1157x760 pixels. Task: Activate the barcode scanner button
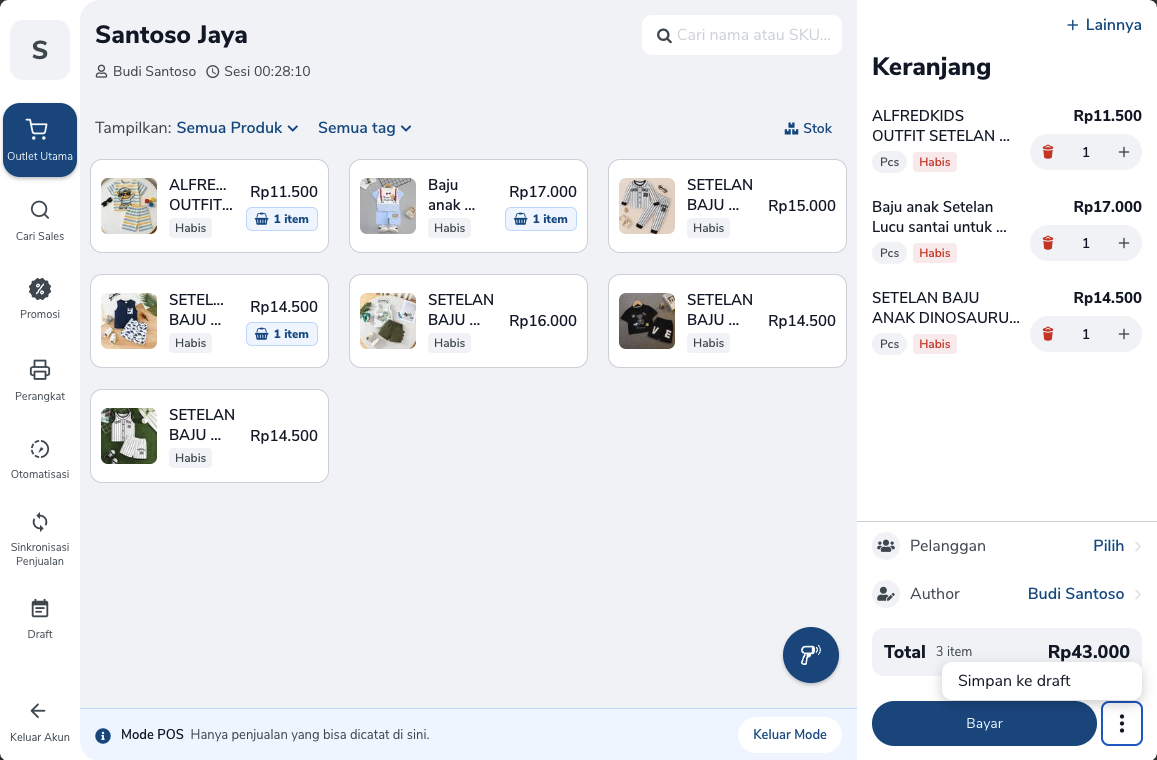[x=811, y=655]
